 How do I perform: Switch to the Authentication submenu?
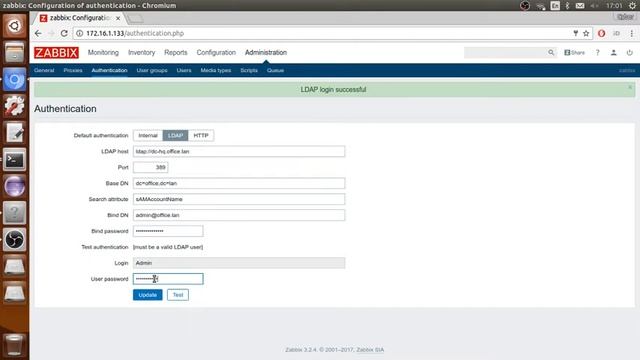pyautogui.click(x=109, y=71)
